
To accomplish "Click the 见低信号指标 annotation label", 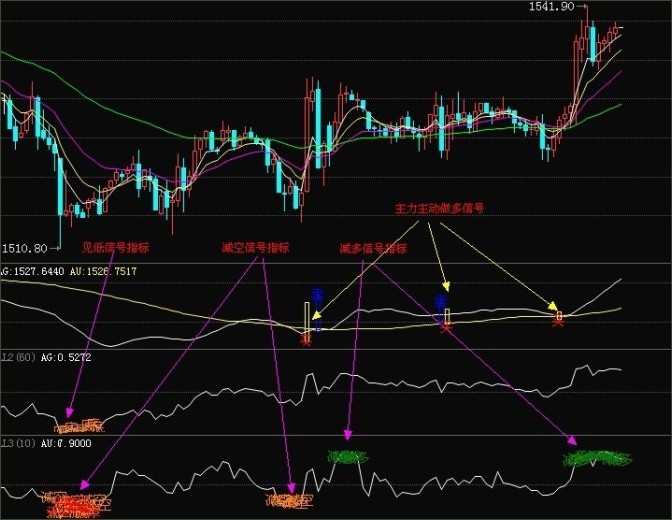I will (x=115, y=248).
